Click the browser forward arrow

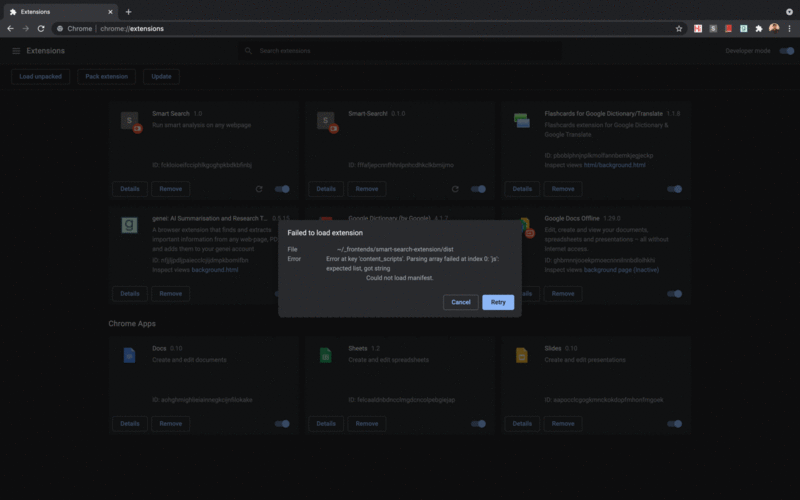(26, 29)
